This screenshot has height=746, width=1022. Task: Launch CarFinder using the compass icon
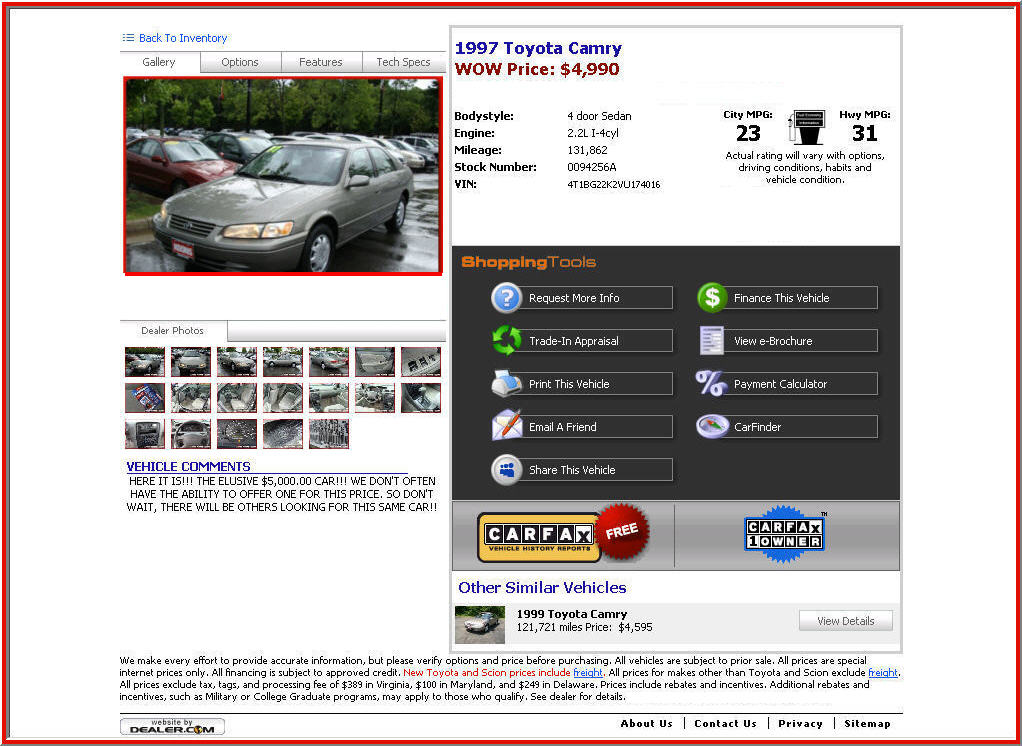(x=712, y=427)
